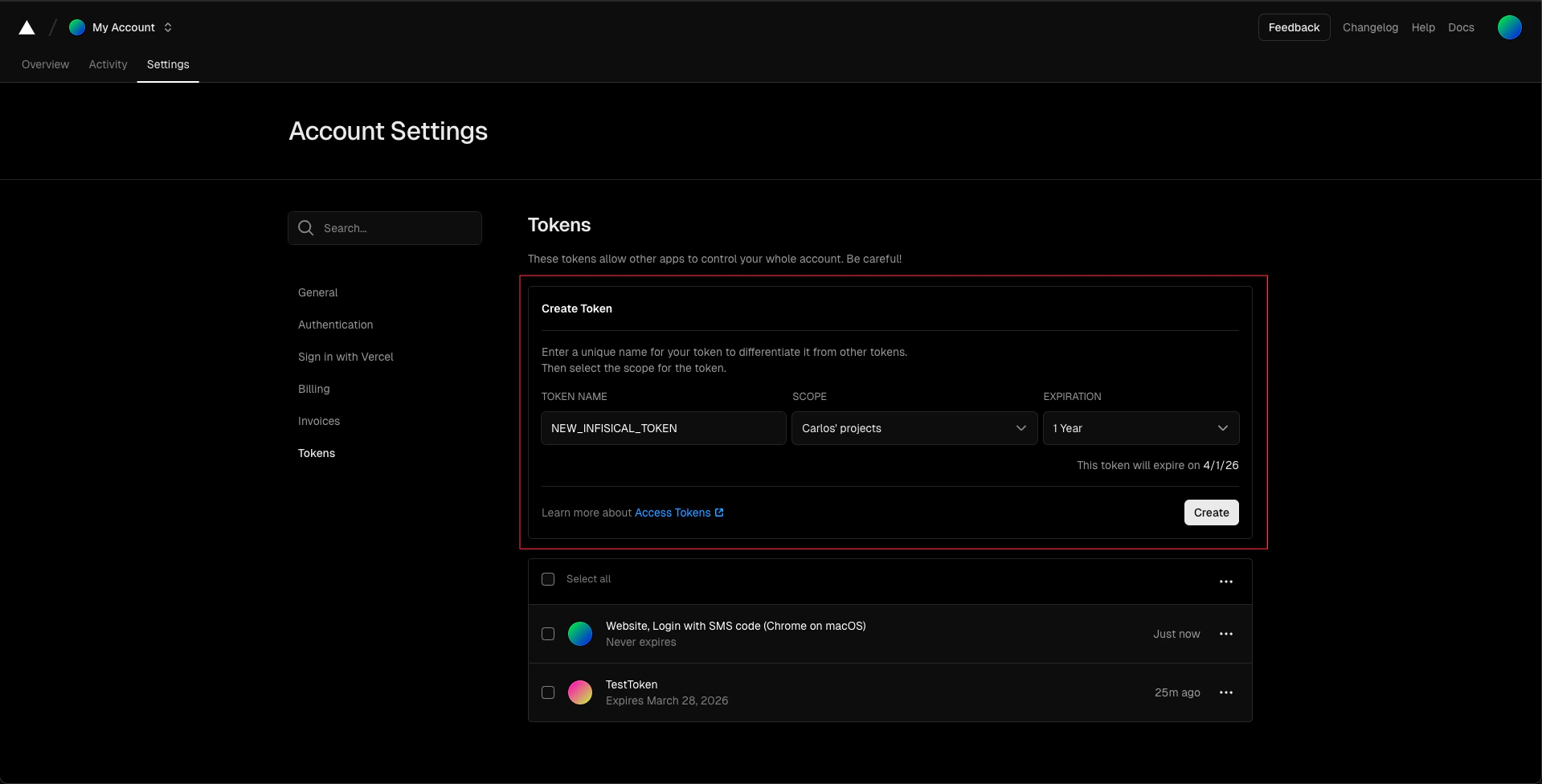Open Invoices settings section
1542x784 pixels.
319,421
